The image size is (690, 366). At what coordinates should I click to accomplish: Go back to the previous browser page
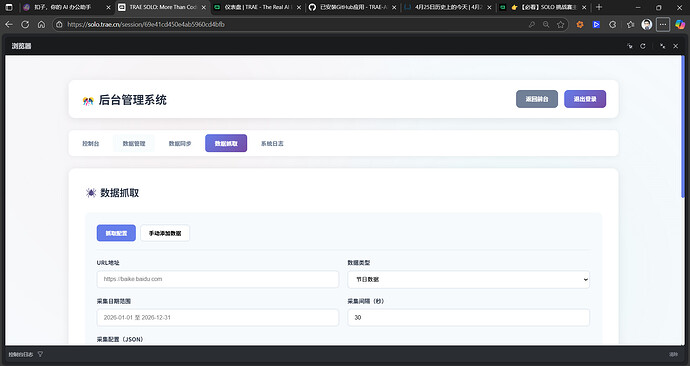pos(9,25)
